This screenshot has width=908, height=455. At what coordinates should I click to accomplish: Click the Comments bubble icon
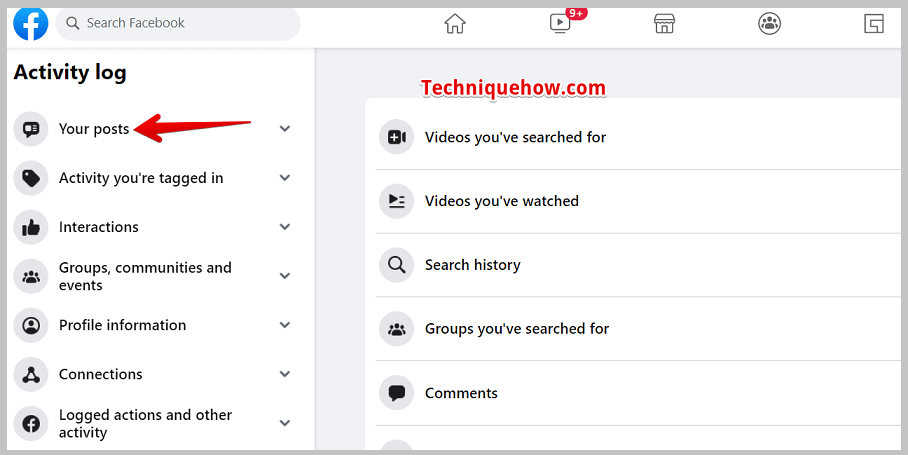tap(396, 393)
